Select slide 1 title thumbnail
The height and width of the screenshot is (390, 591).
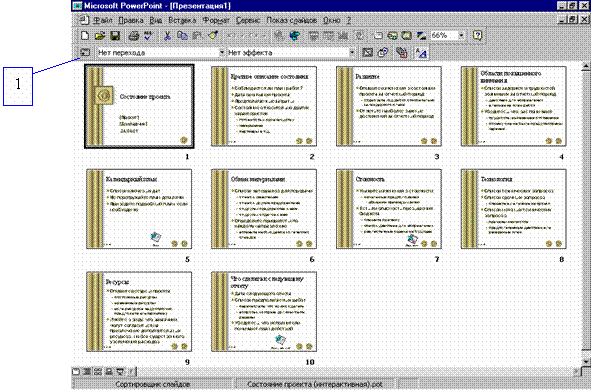point(139,106)
